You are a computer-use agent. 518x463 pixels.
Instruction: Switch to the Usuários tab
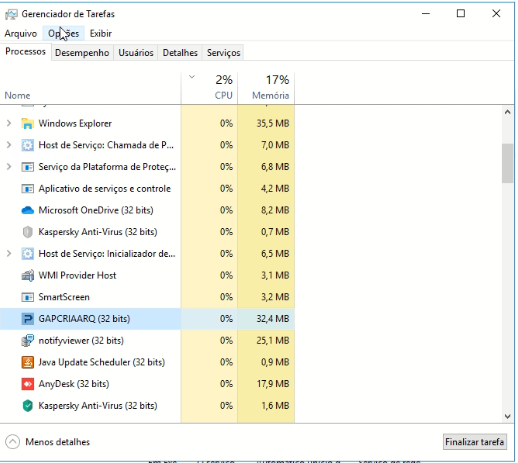tap(136, 53)
